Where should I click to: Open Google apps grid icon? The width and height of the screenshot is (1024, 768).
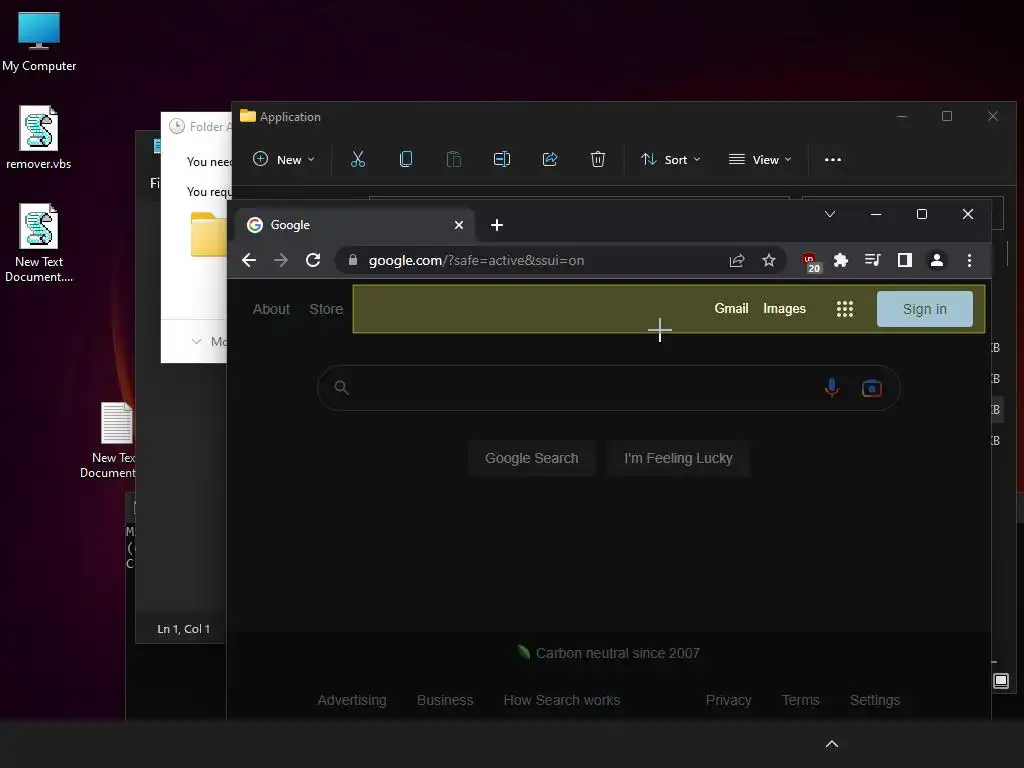pyautogui.click(x=845, y=309)
